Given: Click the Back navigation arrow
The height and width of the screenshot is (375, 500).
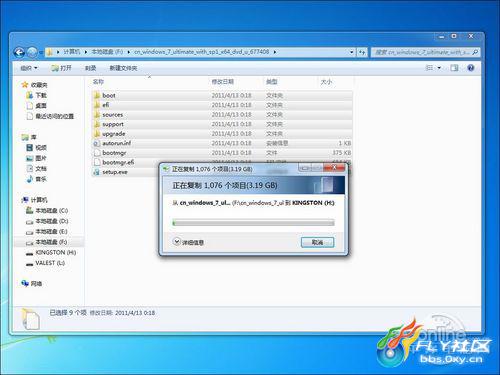Looking at the screenshot, I should coord(19,52).
